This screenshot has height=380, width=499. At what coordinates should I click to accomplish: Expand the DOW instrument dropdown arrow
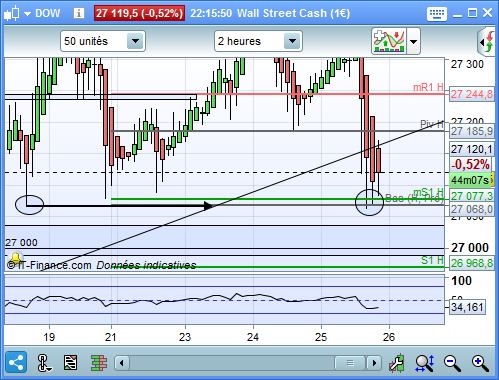pos(28,14)
